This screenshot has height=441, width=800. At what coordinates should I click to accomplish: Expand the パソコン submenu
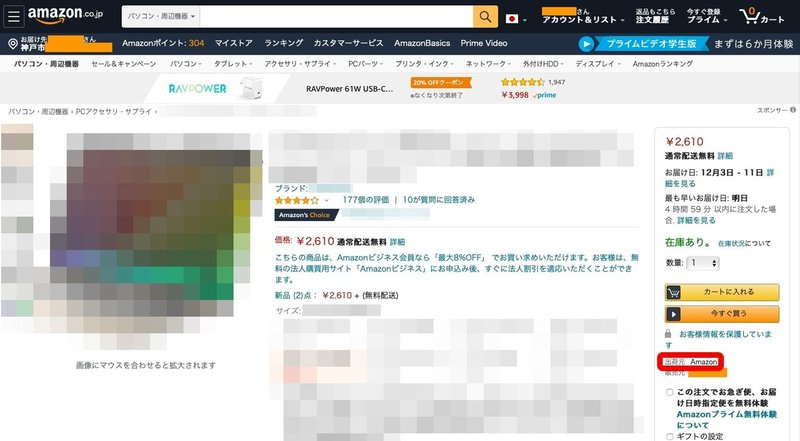186,64
